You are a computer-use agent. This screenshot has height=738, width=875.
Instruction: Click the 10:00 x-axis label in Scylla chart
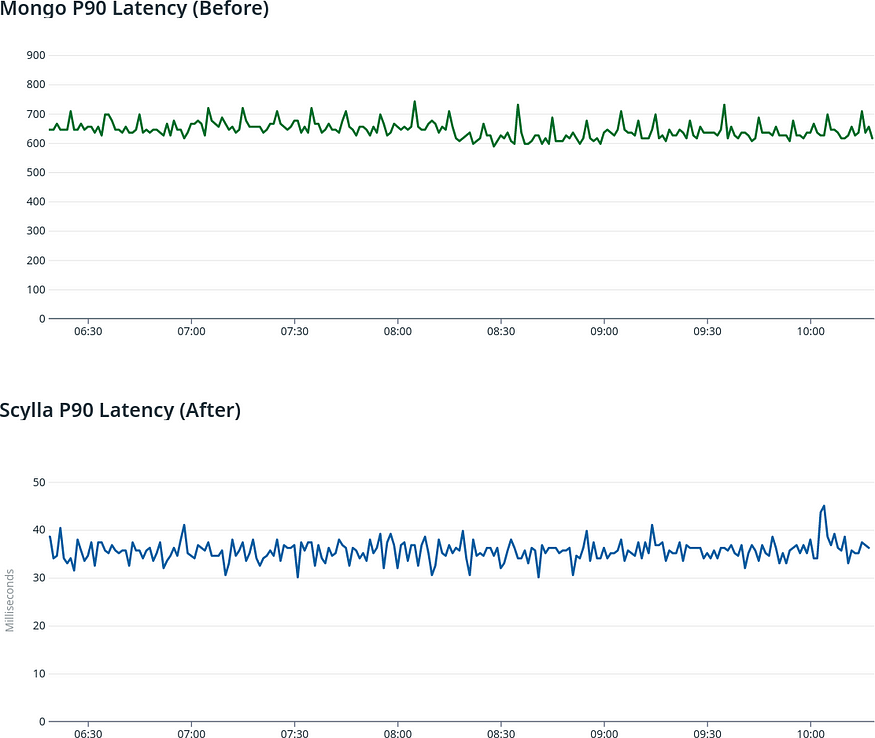[810, 733]
